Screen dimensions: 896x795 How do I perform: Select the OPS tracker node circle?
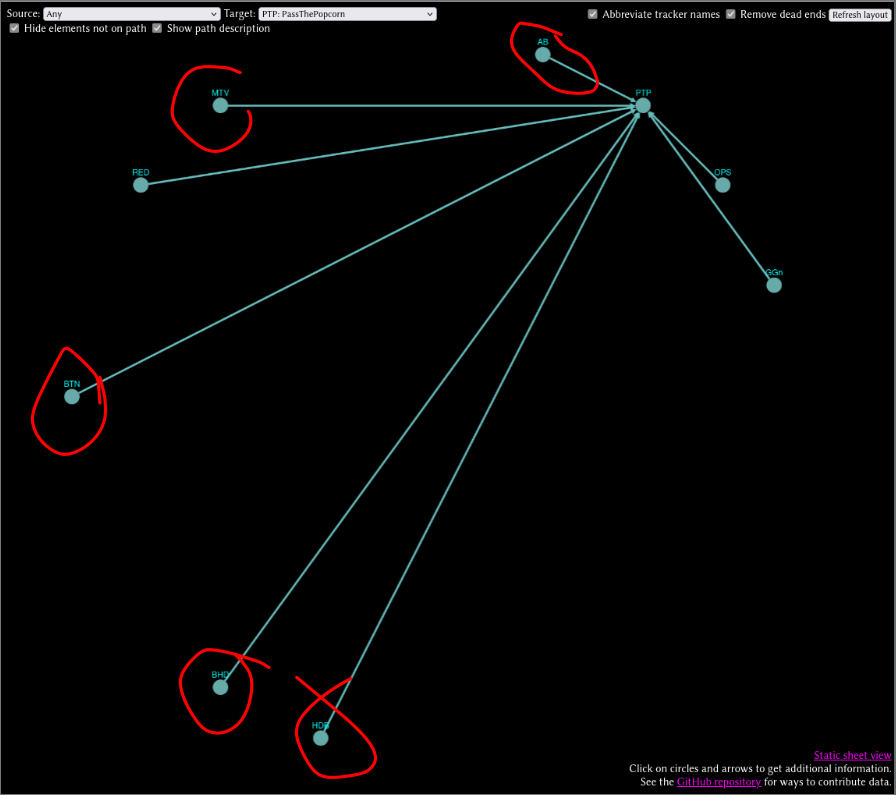(722, 185)
